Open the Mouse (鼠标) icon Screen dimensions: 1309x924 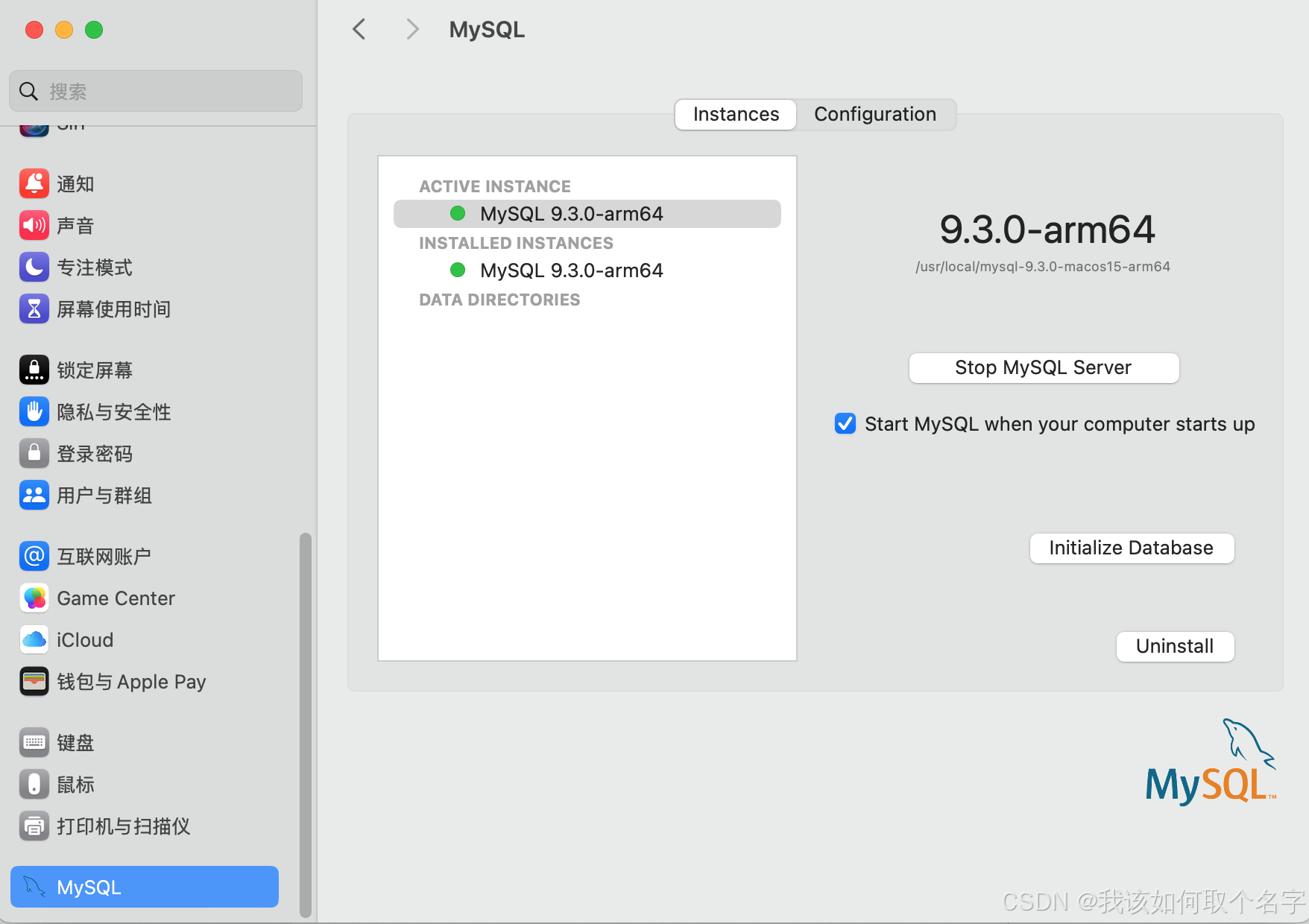pos(34,784)
